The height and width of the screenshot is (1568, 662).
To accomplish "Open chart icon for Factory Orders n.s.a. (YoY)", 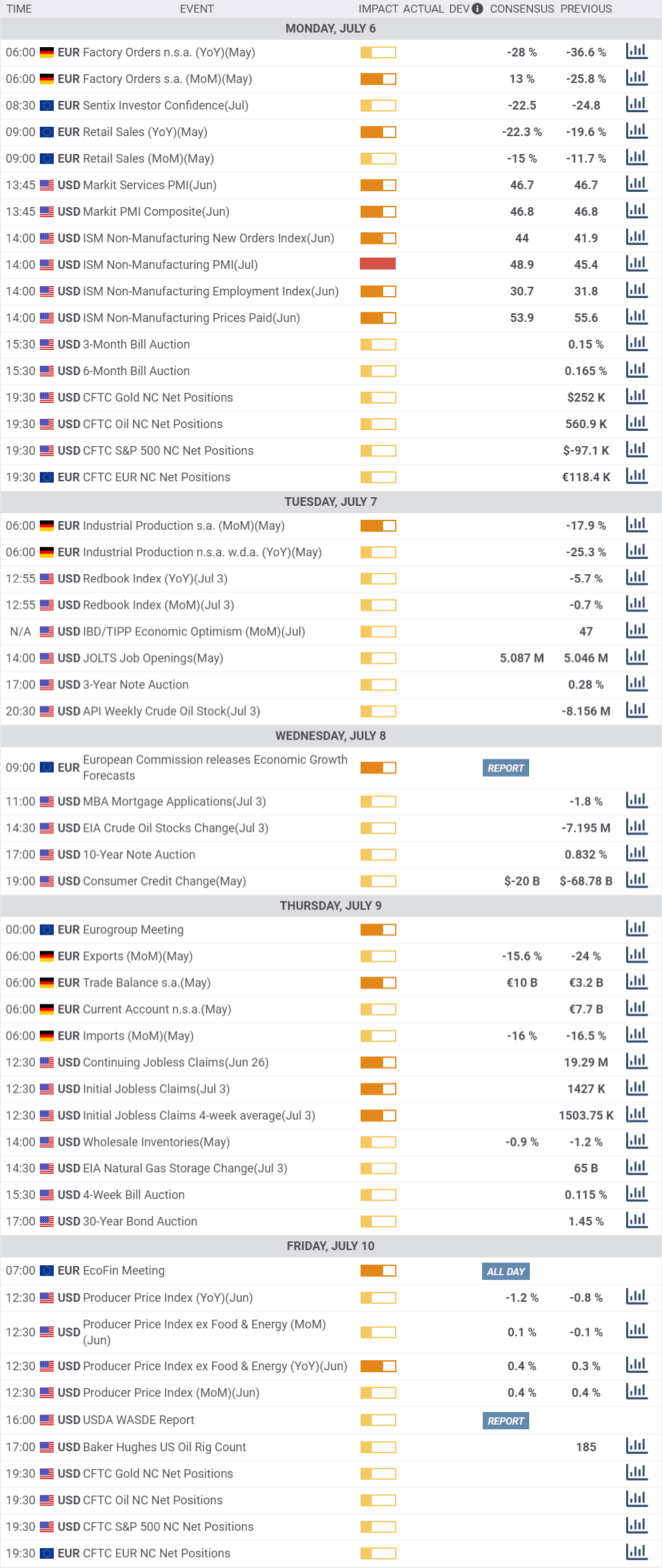I will click(x=636, y=52).
